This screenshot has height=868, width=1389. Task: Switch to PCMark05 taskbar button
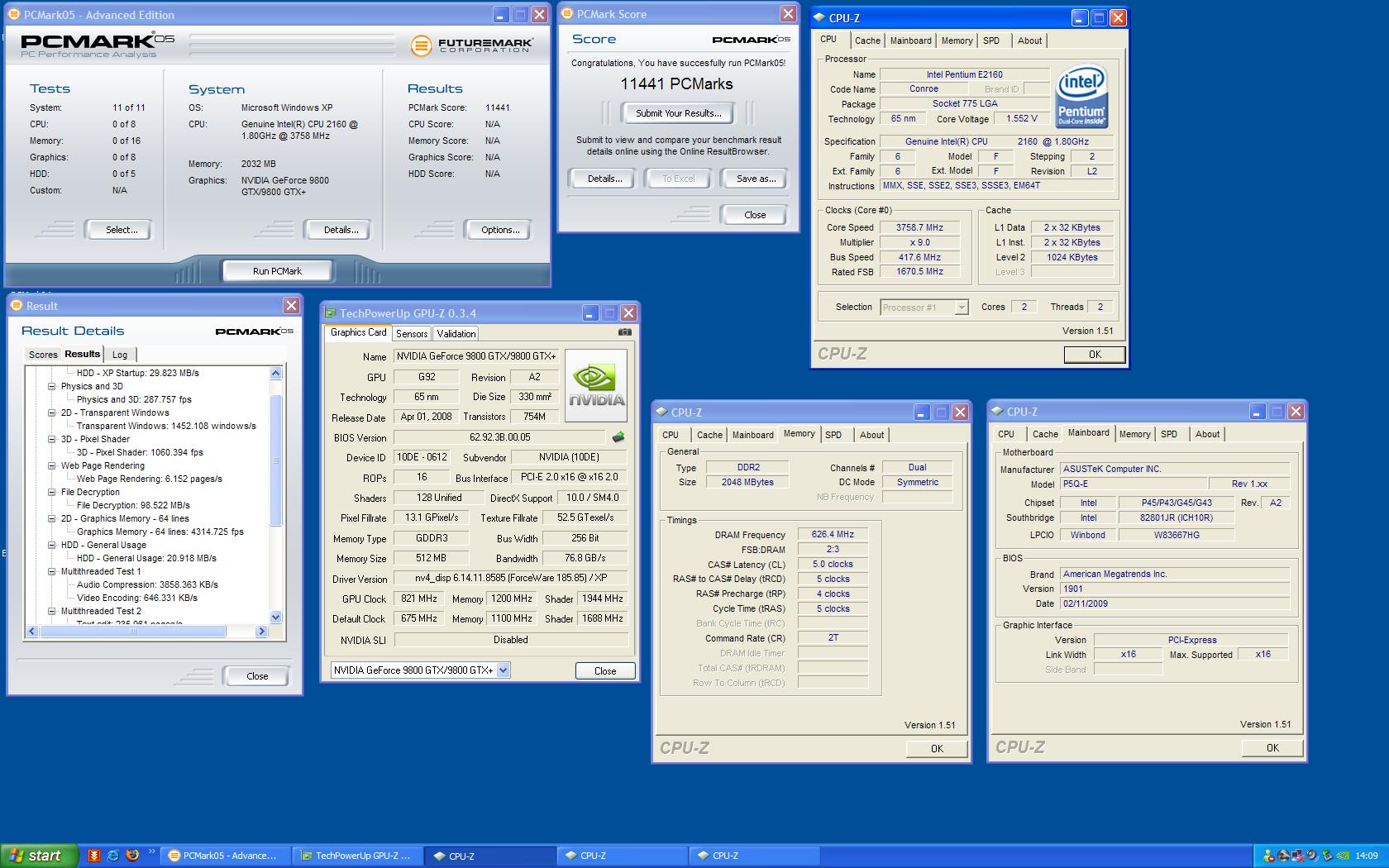point(226,856)
